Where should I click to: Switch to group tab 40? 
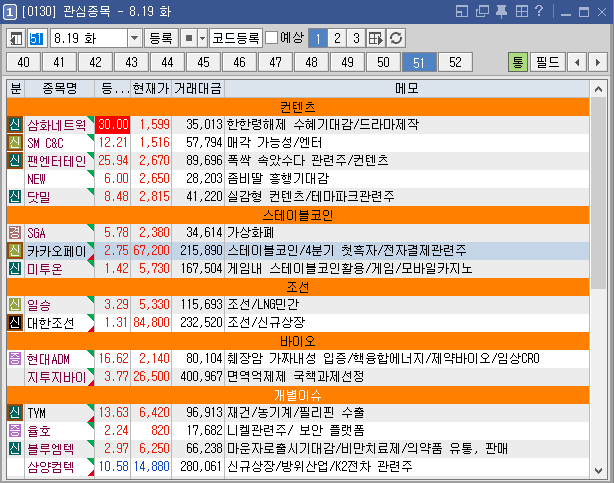click(x=23, y=62)
